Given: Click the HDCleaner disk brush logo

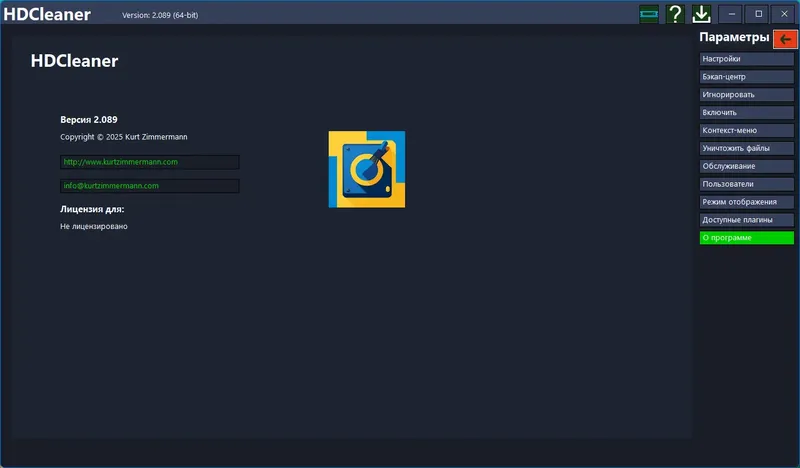Looking at the screenshot, I should 366,169.
